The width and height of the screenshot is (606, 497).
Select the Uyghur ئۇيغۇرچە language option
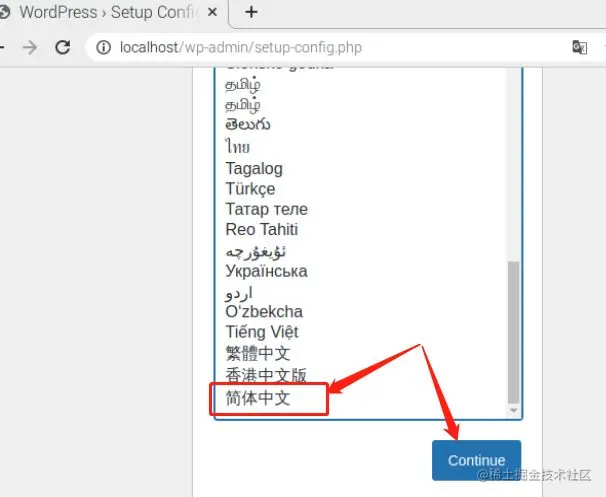point(255,252)
